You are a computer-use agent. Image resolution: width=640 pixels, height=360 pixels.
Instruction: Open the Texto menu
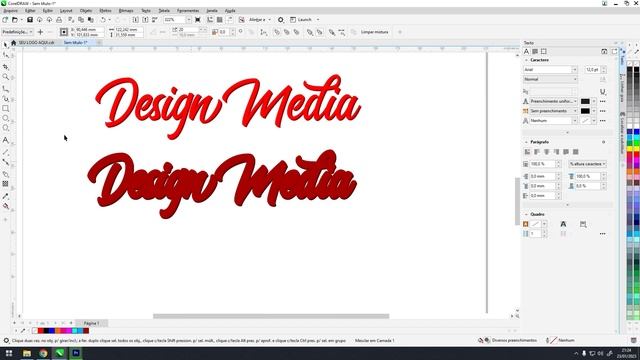tap(146, 11)
